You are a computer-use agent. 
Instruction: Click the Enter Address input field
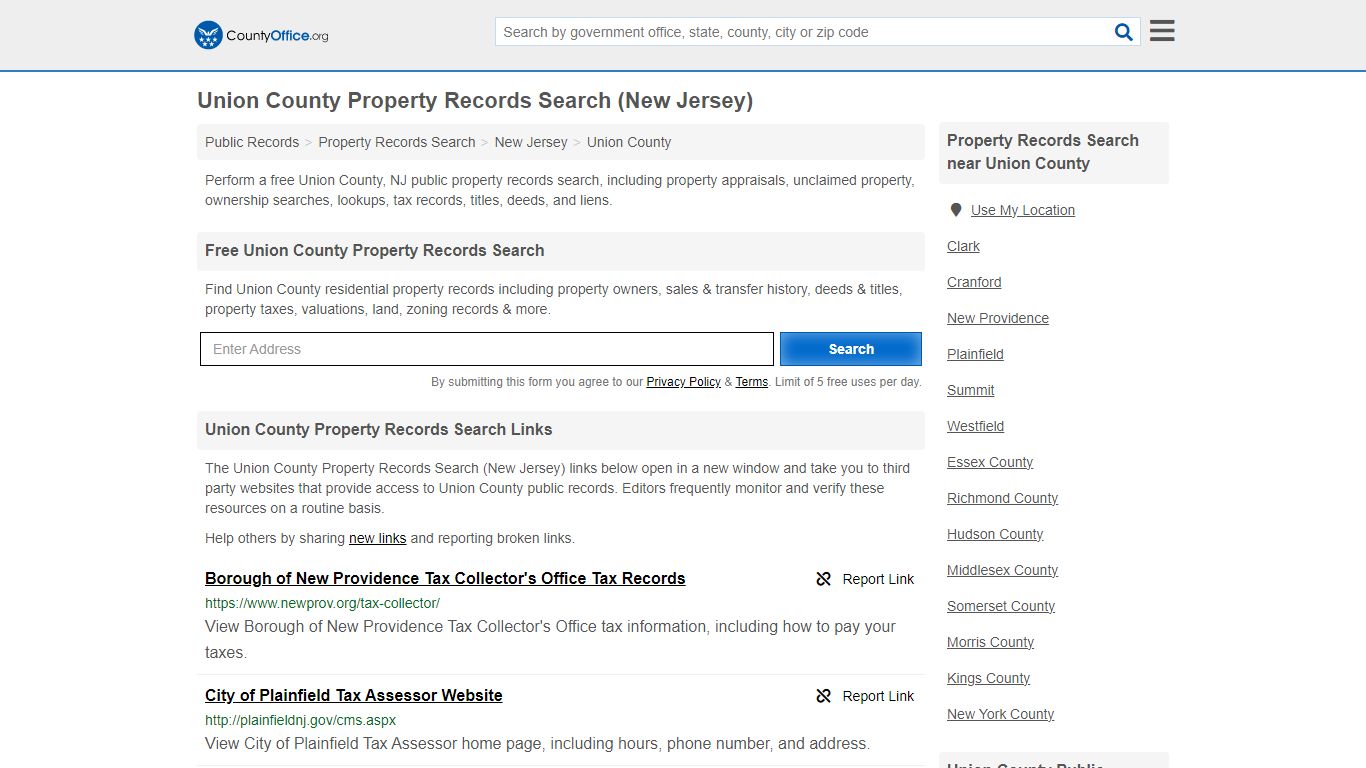click(487, 349)
